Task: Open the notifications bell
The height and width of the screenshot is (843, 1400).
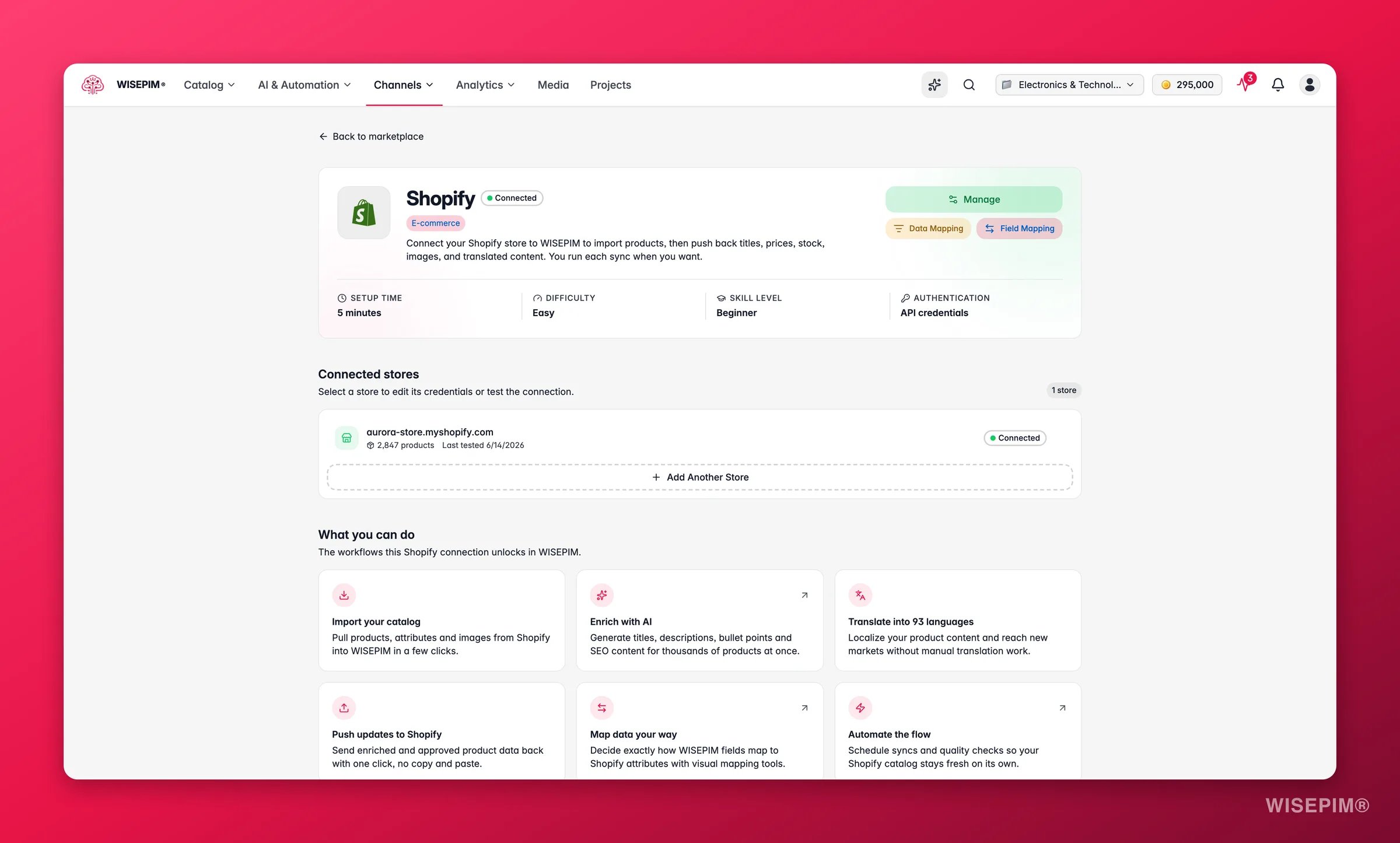Action: (x=1277, y=85)
